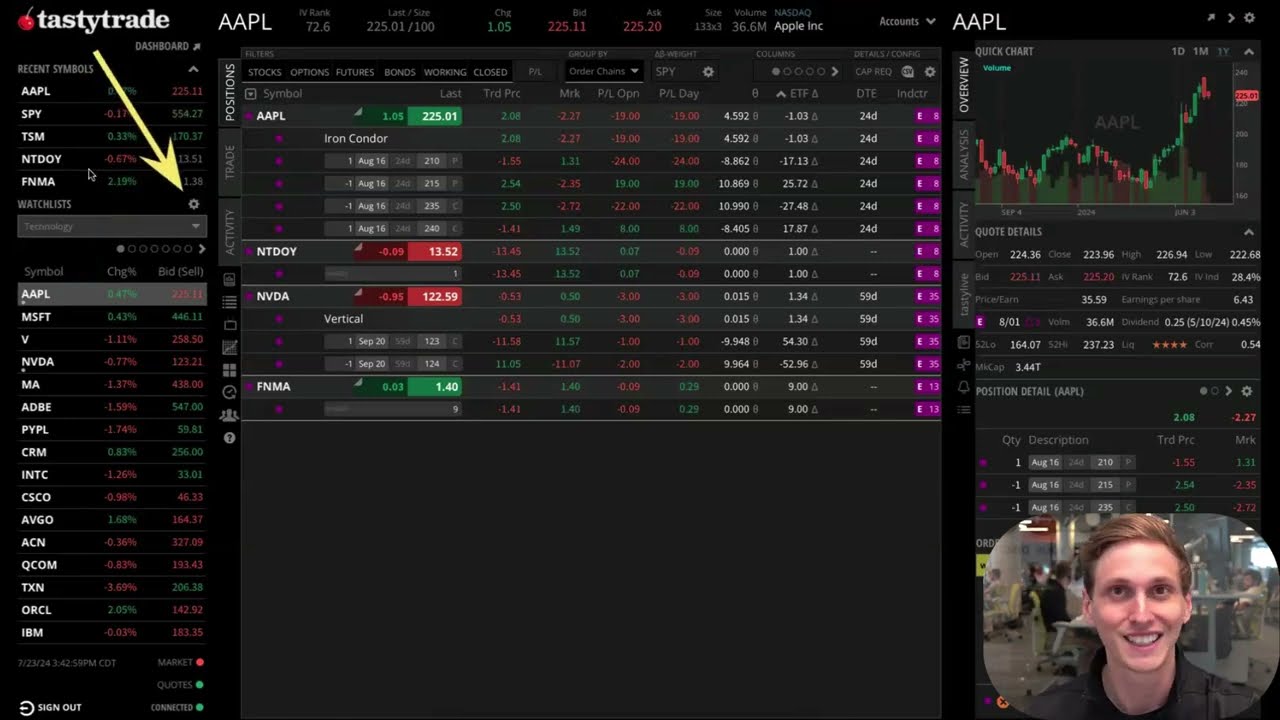Pop out the Dashboard arrow icon

coord(197,47)
